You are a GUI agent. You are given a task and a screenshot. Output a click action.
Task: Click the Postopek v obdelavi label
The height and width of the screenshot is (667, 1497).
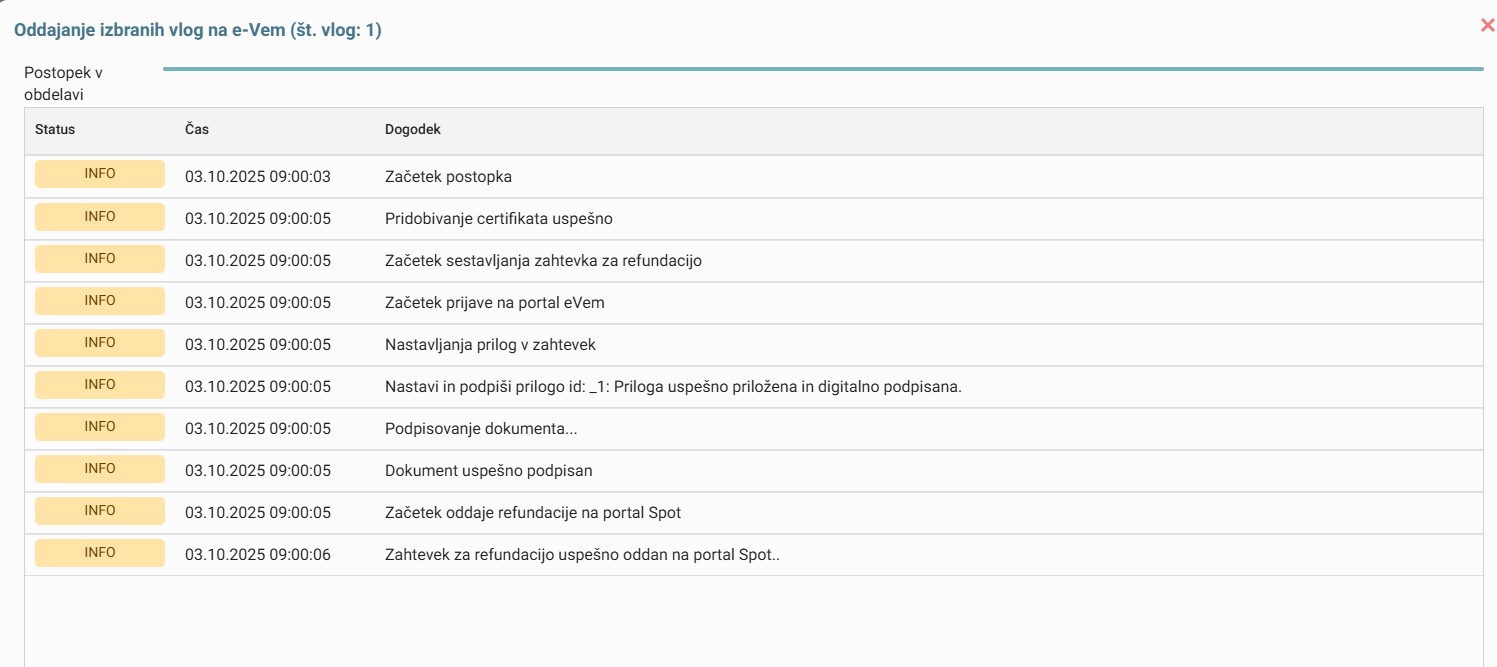coord(64,84)
